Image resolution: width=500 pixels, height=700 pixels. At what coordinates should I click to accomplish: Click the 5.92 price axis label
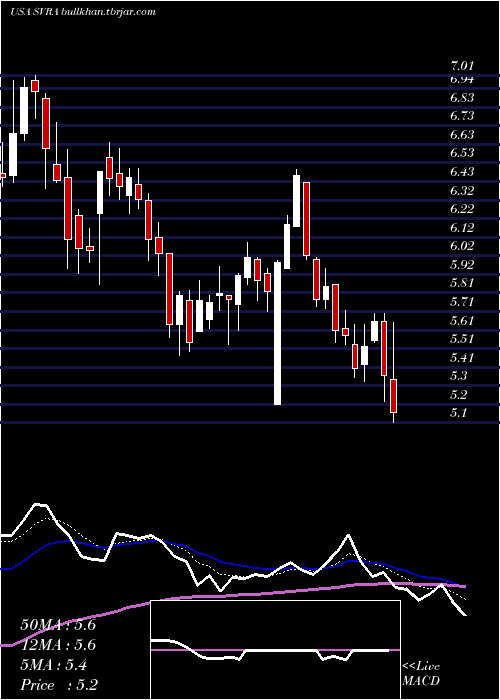462,265
